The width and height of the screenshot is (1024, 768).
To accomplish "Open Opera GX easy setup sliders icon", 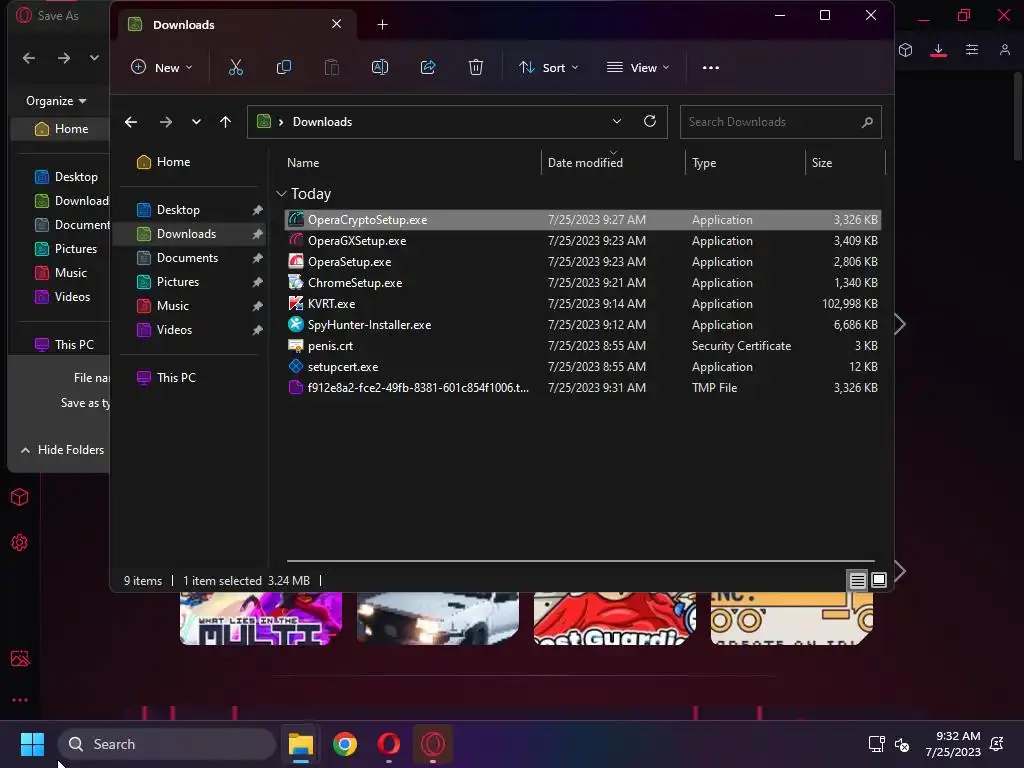I will [972, 50].
